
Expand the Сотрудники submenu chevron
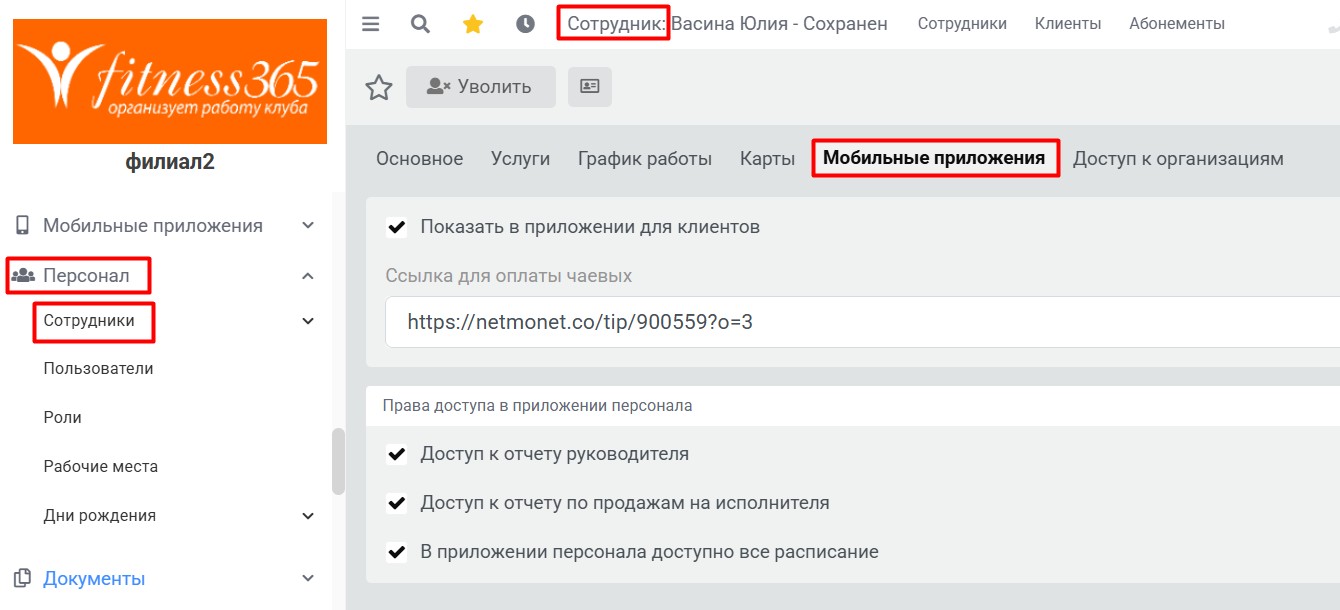point(308,321)
